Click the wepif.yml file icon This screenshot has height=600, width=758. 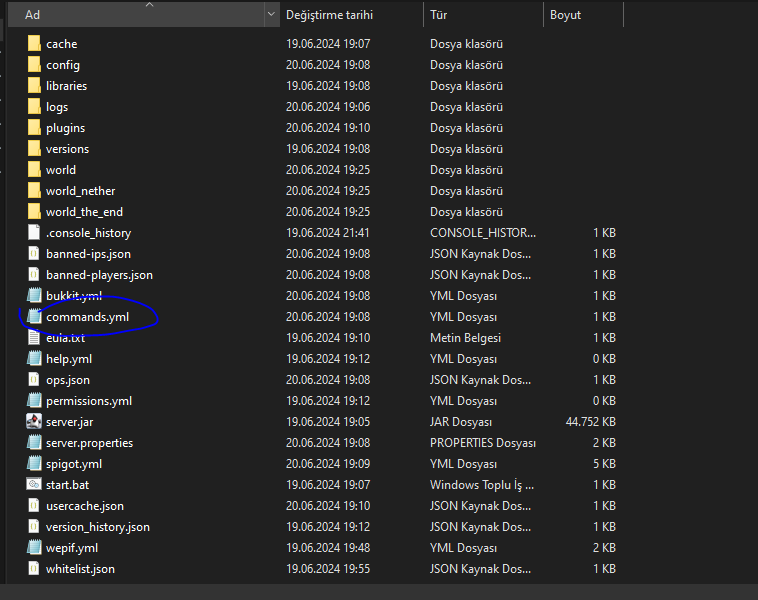point(34,548)
